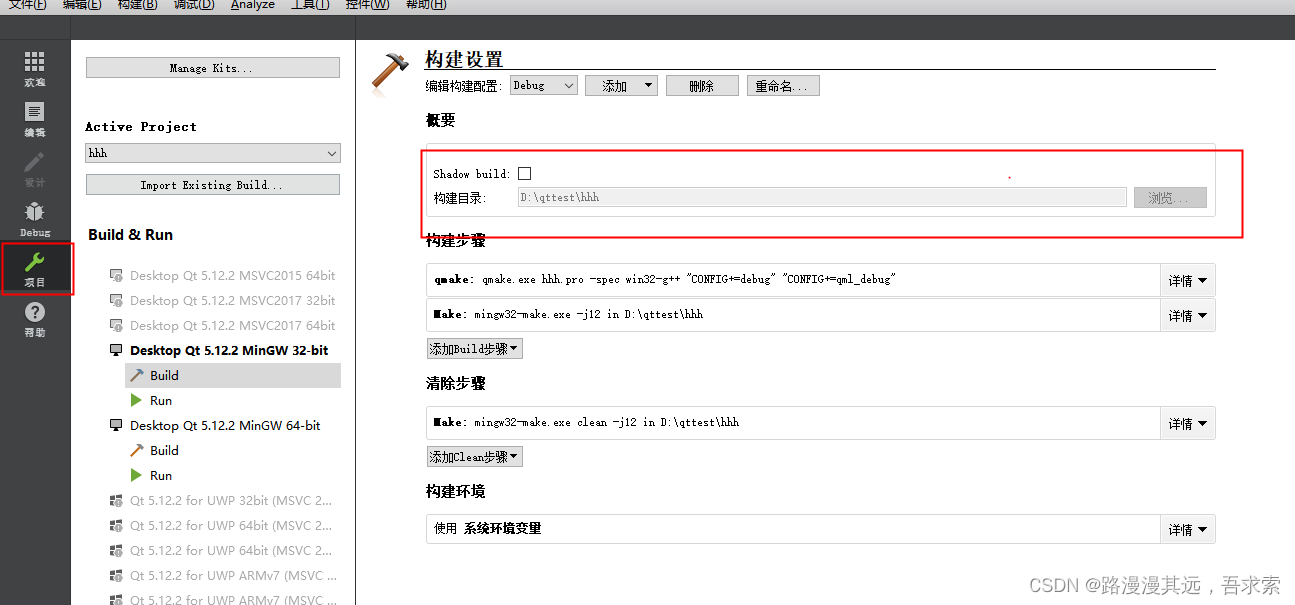Viewport: 1295px width, 605px height.
Task: Click the Import Existing Build... button
Action: point(213,185)
